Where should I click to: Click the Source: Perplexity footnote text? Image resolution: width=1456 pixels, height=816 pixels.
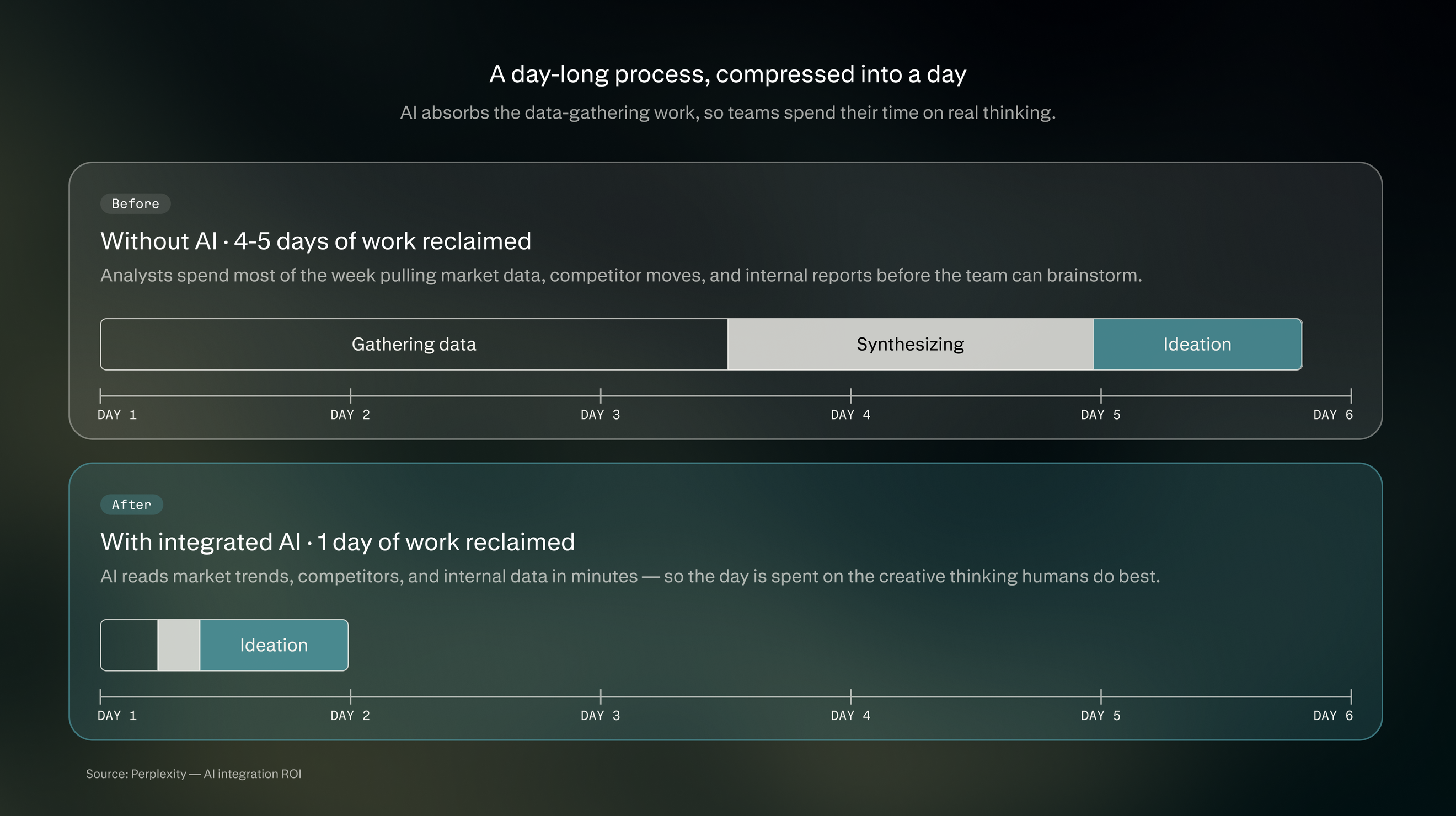click(x=193, y=774)
